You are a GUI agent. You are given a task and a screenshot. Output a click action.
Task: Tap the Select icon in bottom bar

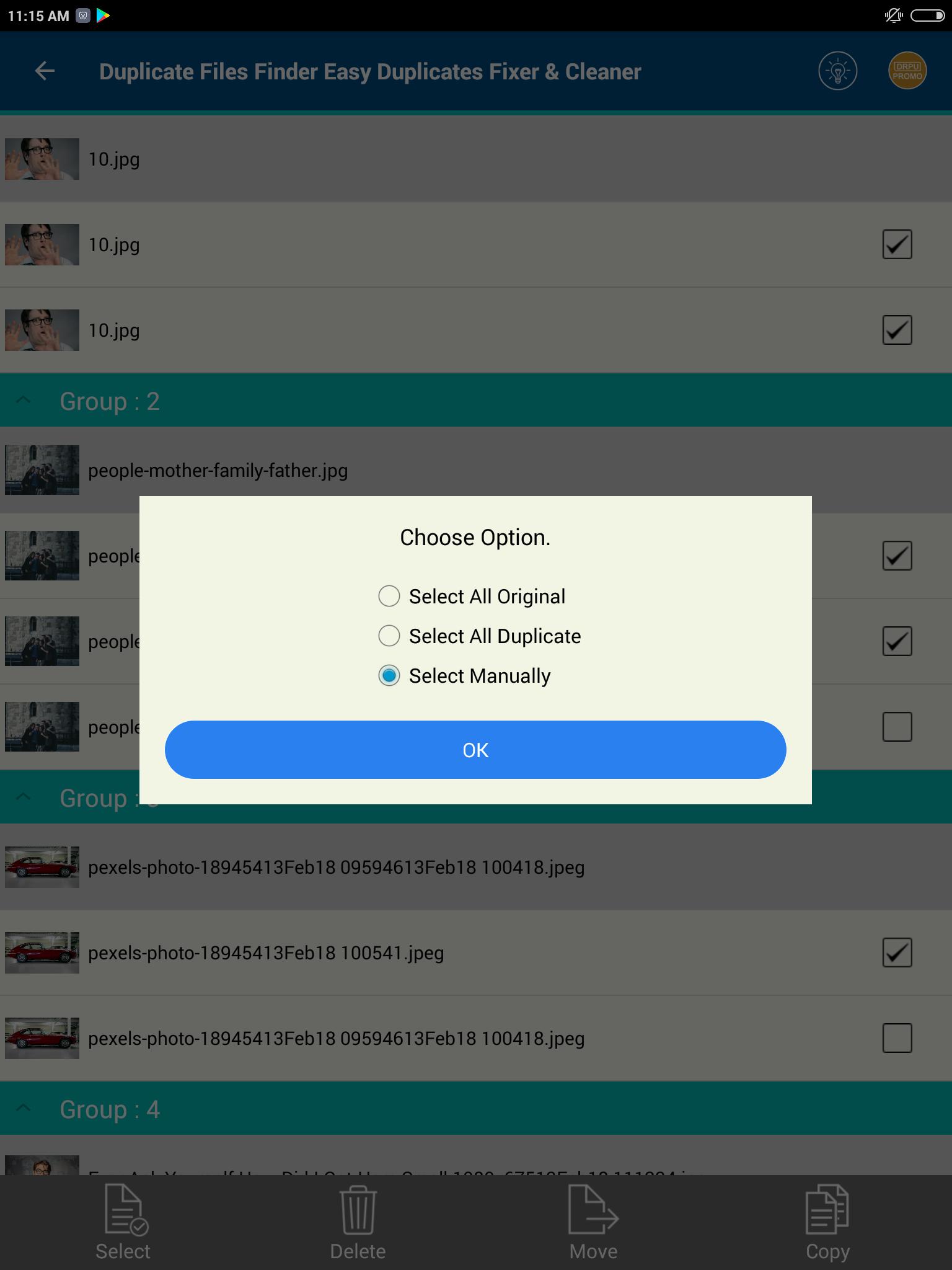[123, 1222]
